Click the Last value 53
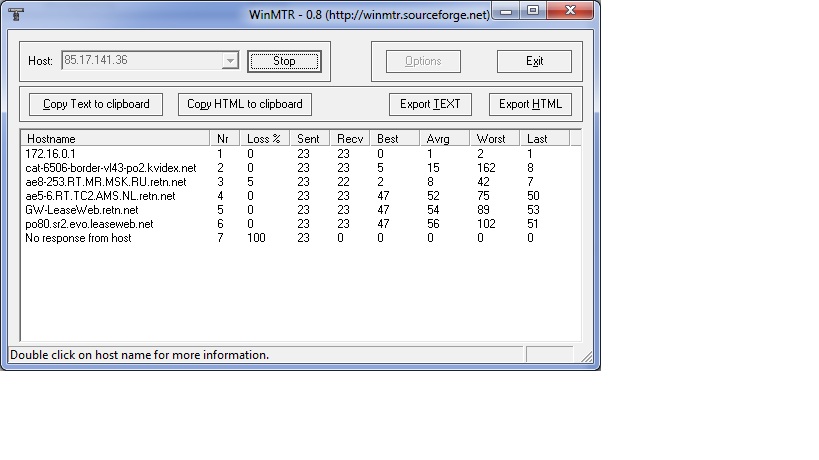The height and width of the screenshot is (460, 819). pos(533,210)
